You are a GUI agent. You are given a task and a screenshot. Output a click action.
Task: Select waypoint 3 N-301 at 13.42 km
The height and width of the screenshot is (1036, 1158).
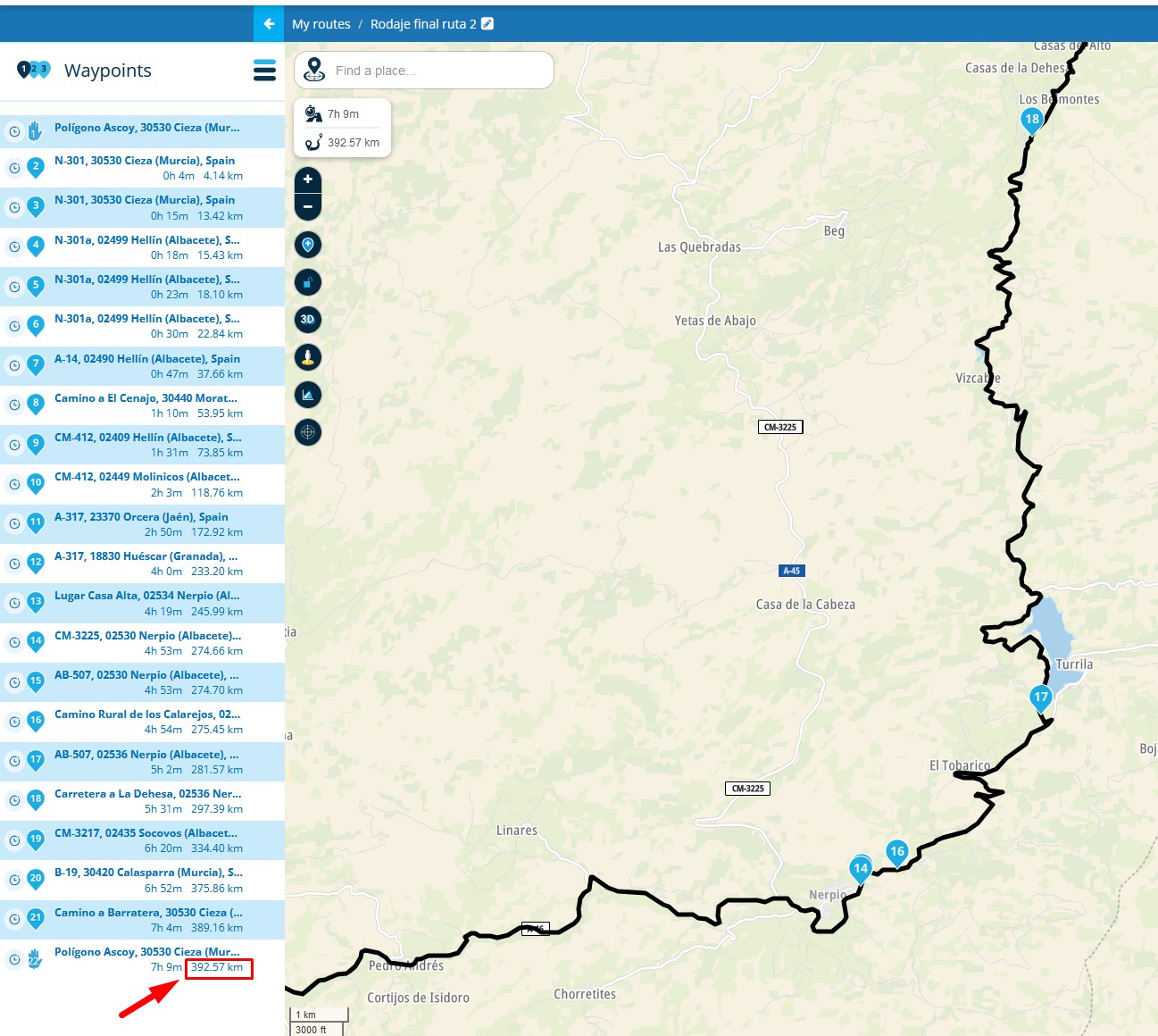pyautogui.click(x=142, y=207)
